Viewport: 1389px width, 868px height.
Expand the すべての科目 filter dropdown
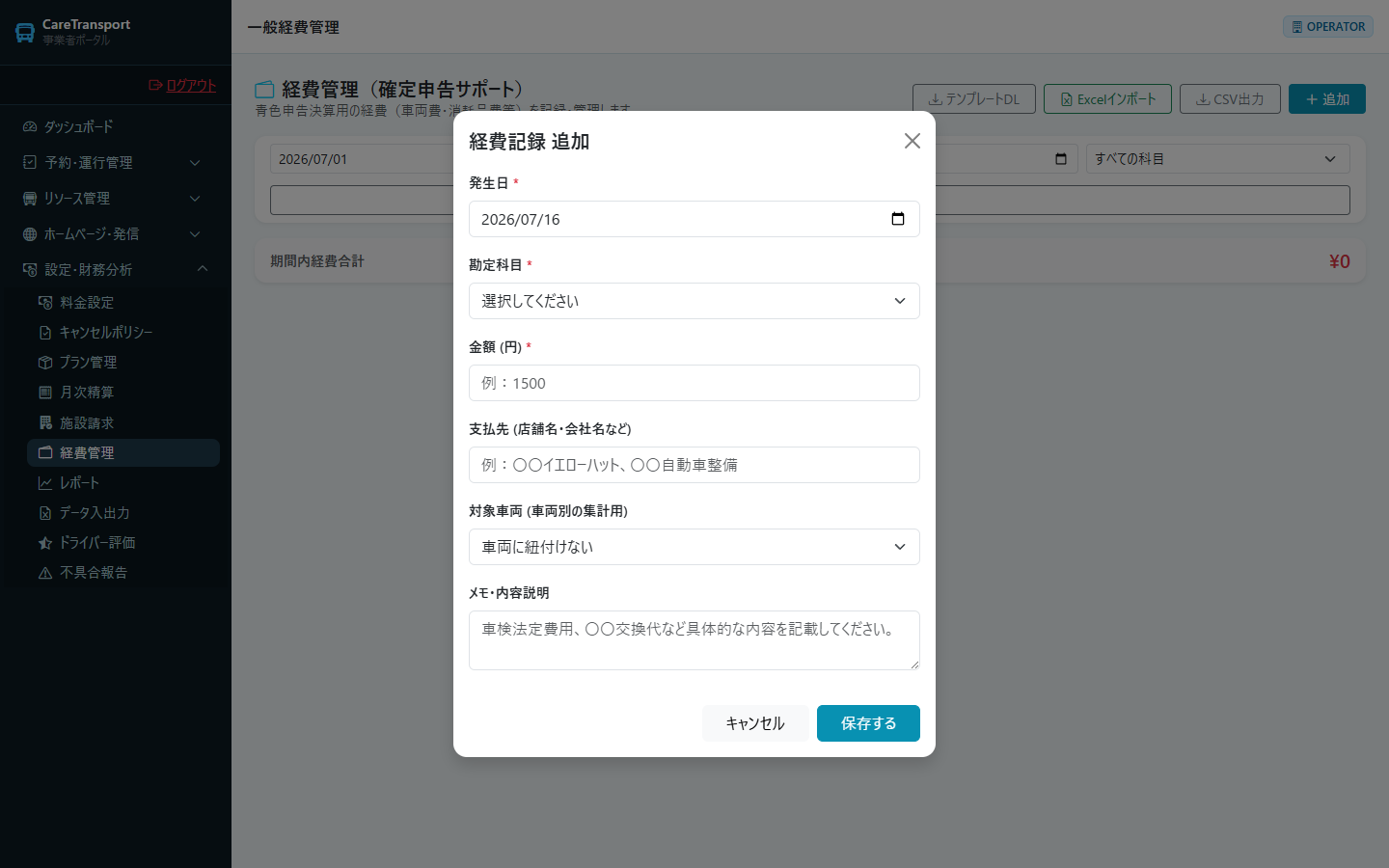pos(1218,159)
